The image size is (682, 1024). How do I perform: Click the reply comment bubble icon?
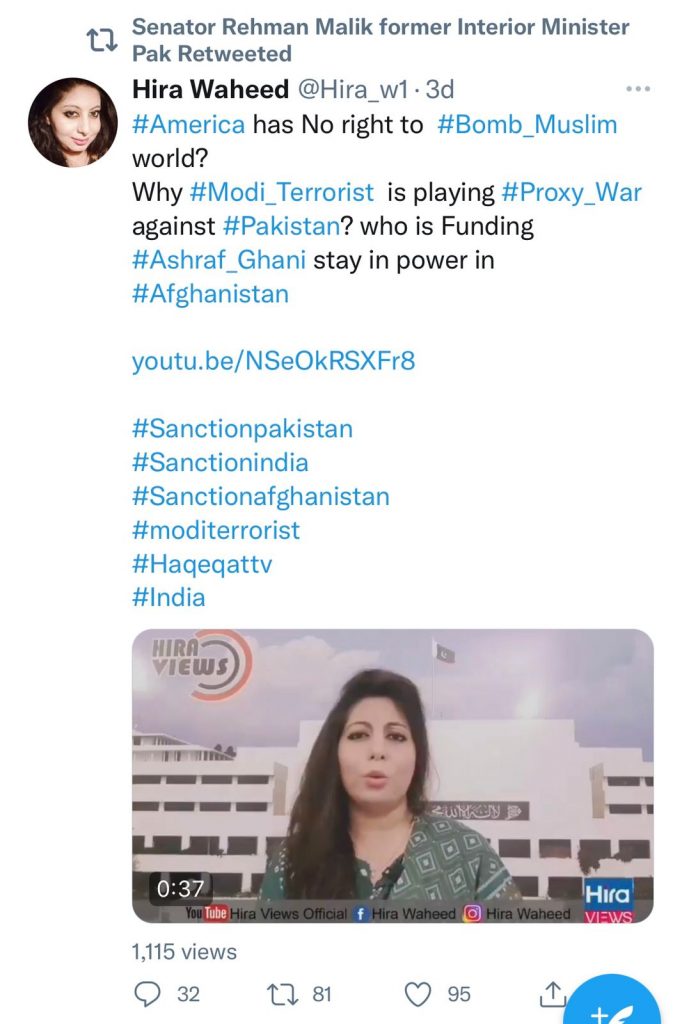pos(148,993)
